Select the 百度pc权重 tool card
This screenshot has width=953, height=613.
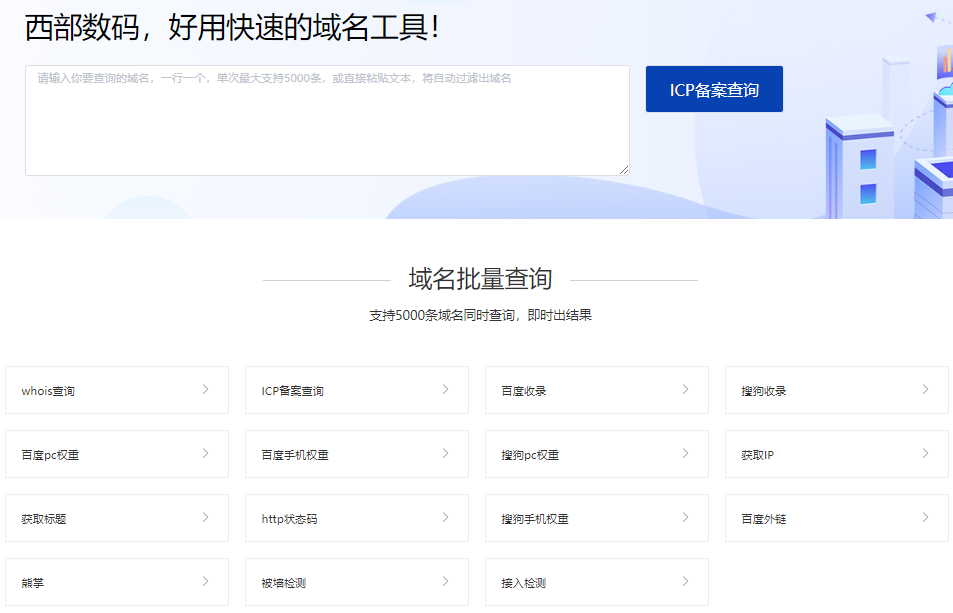click(x=117, y=454)
